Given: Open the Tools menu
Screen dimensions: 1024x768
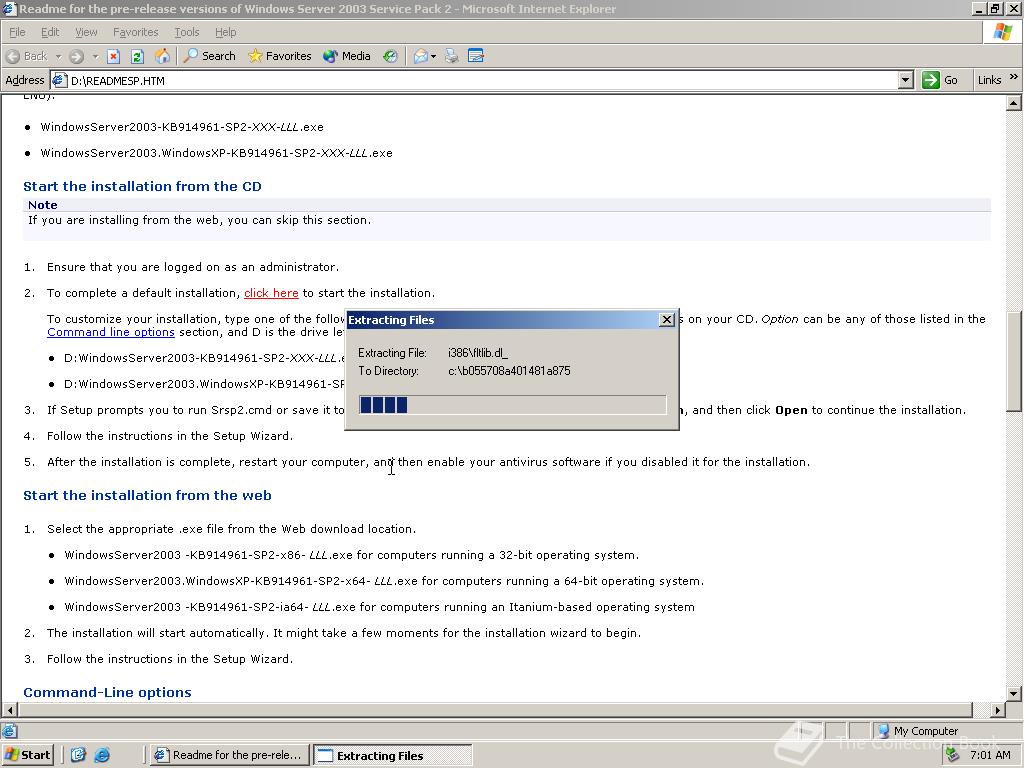Looking at the screenshot, I should point(186,32).
